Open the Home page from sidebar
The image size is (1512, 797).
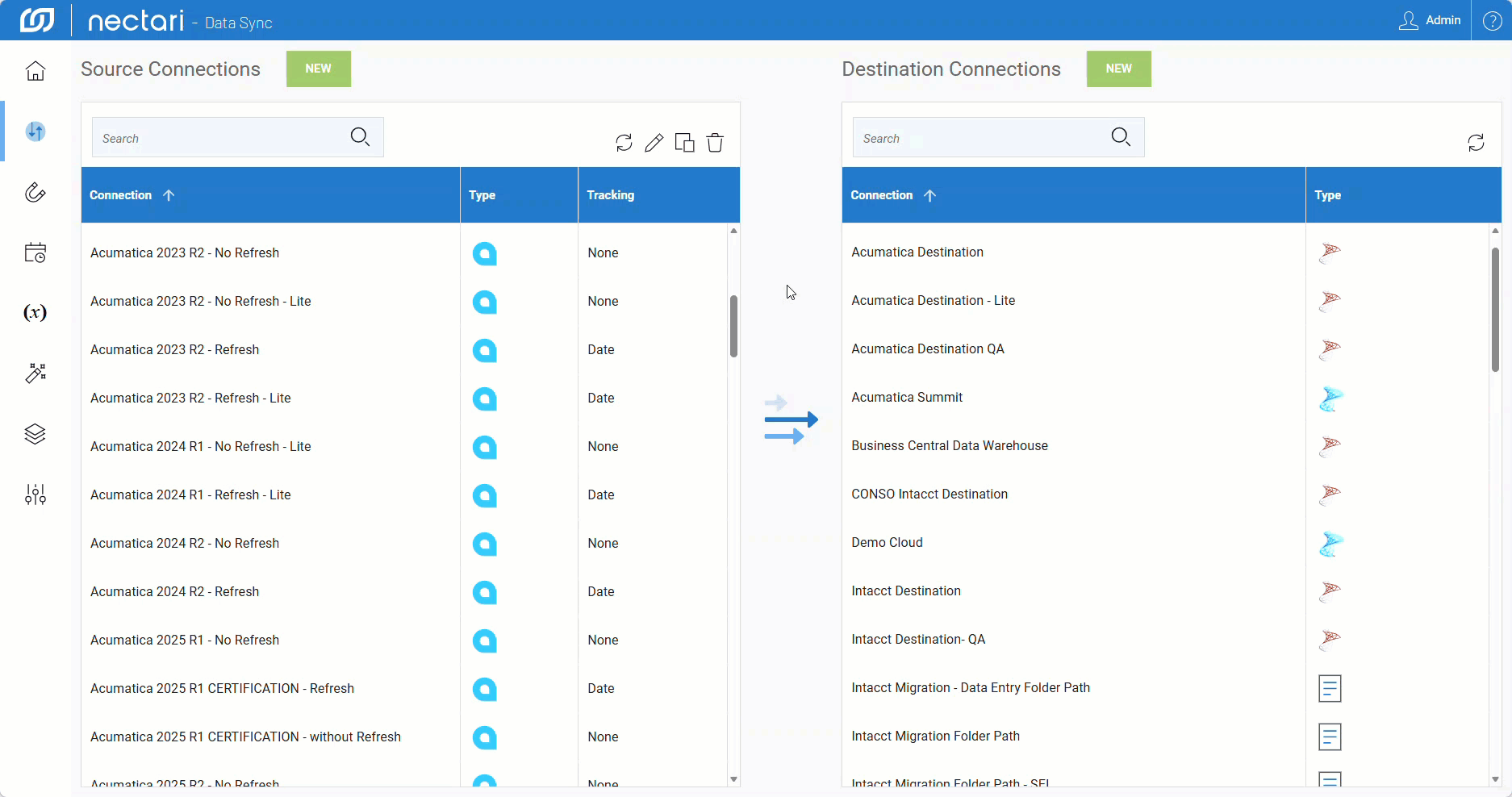(36, 71)
